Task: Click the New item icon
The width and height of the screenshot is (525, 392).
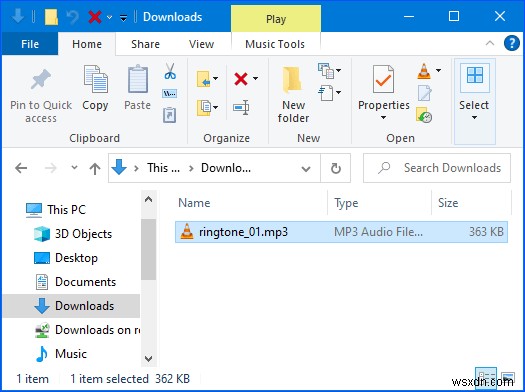Action: tap(326, 71)
